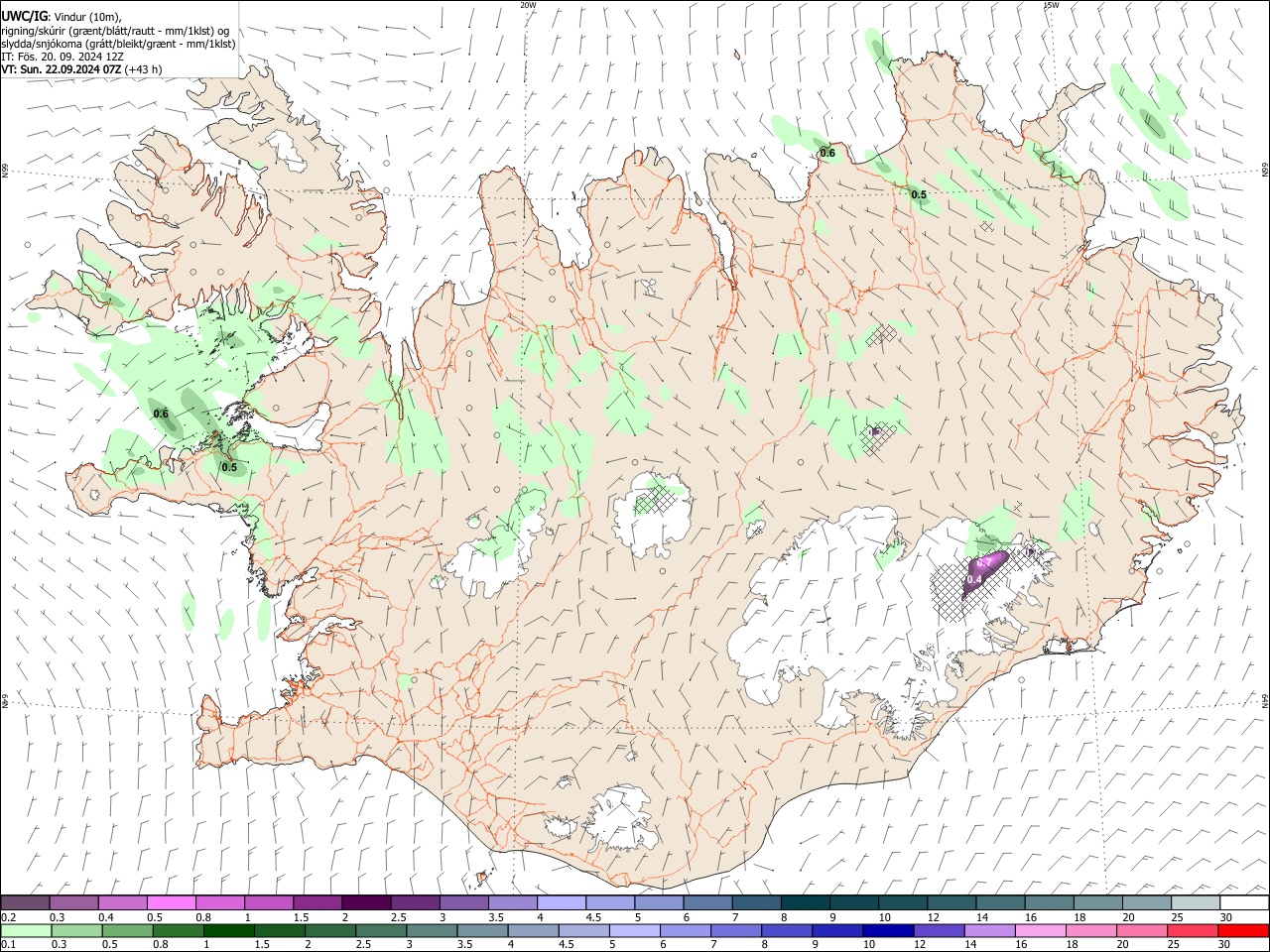This screenshot has height=952, width=1270.
Task: Select the bright pink 0.5–0.8 snow legend swatch
Action: pos(171,903)
